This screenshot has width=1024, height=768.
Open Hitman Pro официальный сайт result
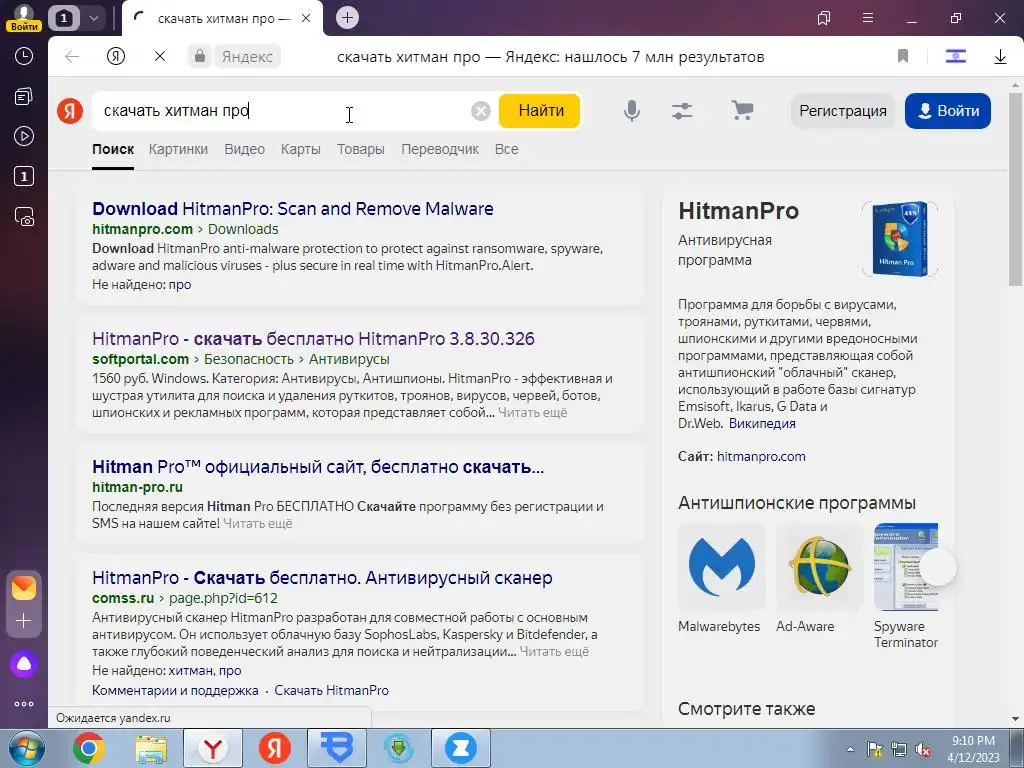pos(318,467)
